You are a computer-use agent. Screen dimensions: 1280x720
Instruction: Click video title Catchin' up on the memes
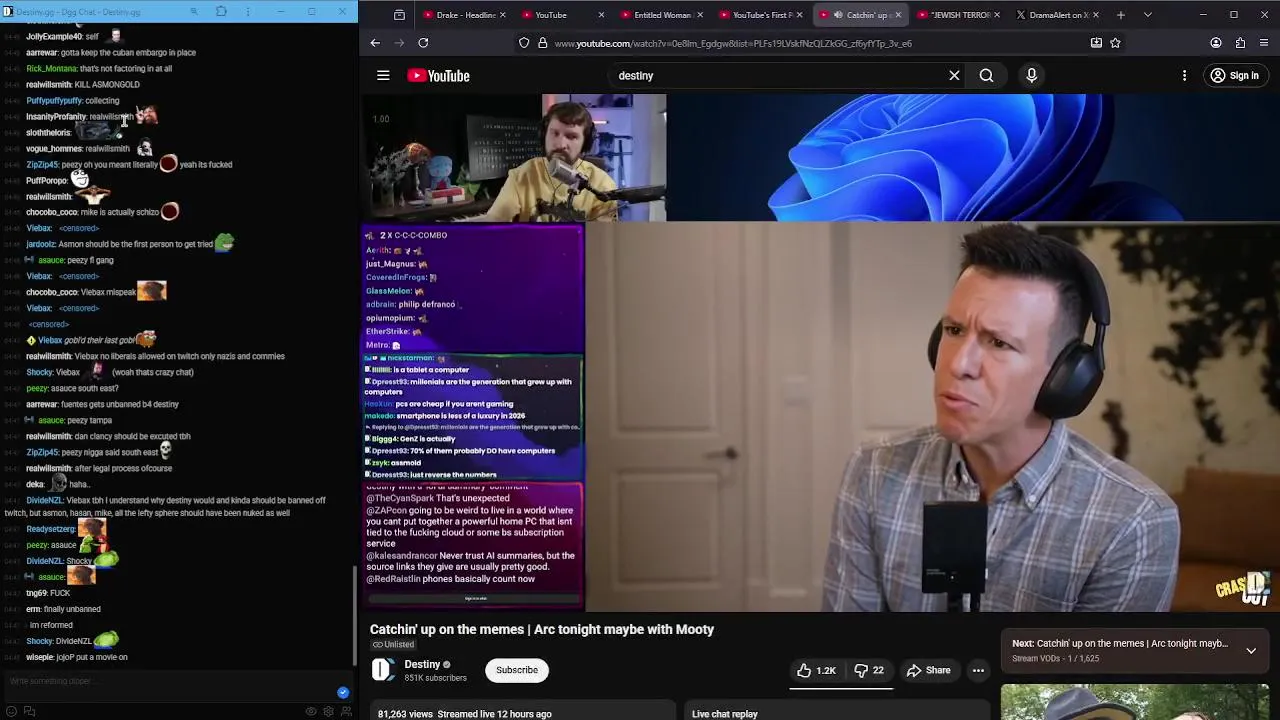(542, 629)
